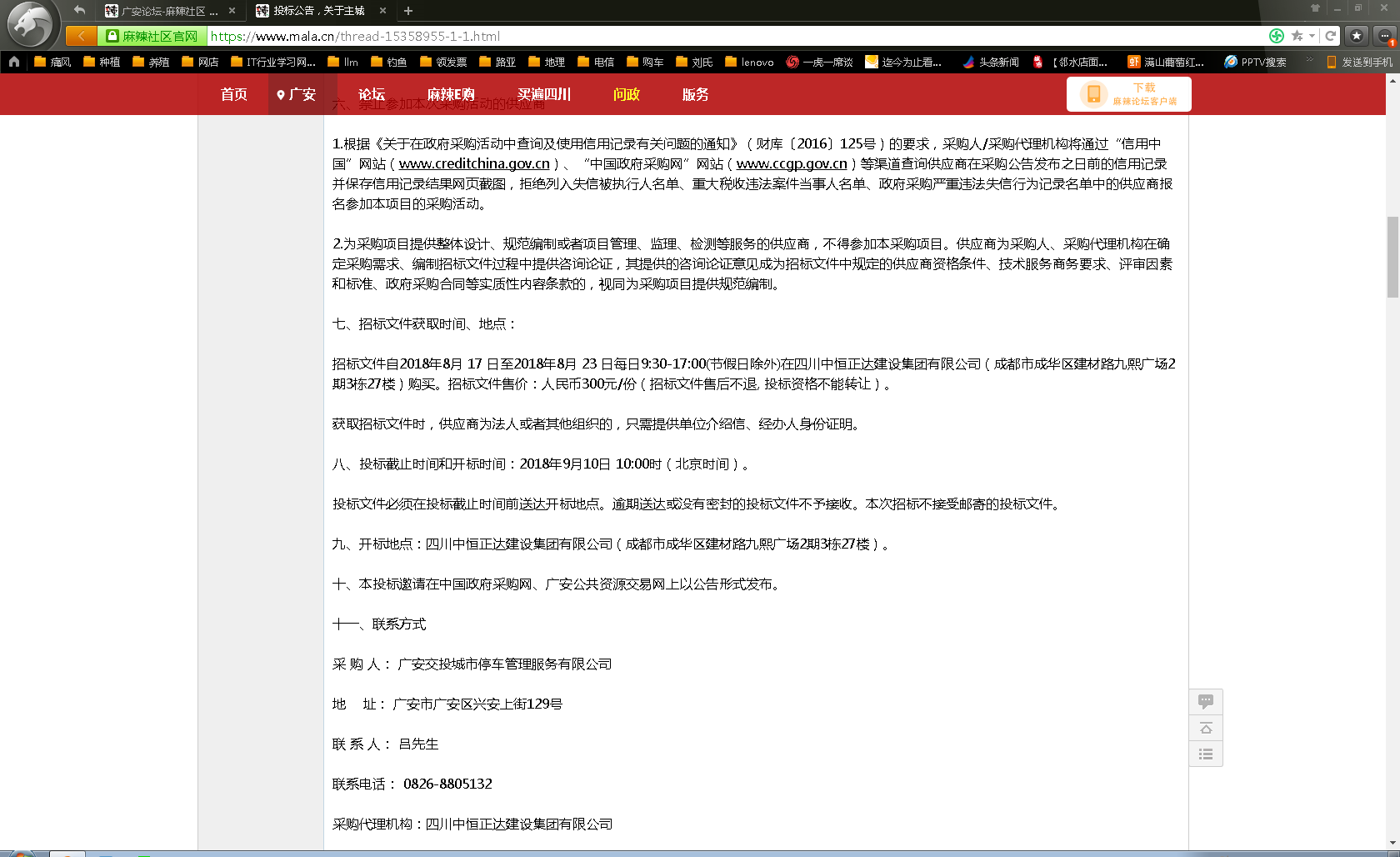
Task: Open the thread list icon in sidebar
Action: click(x=1205, y=754)
